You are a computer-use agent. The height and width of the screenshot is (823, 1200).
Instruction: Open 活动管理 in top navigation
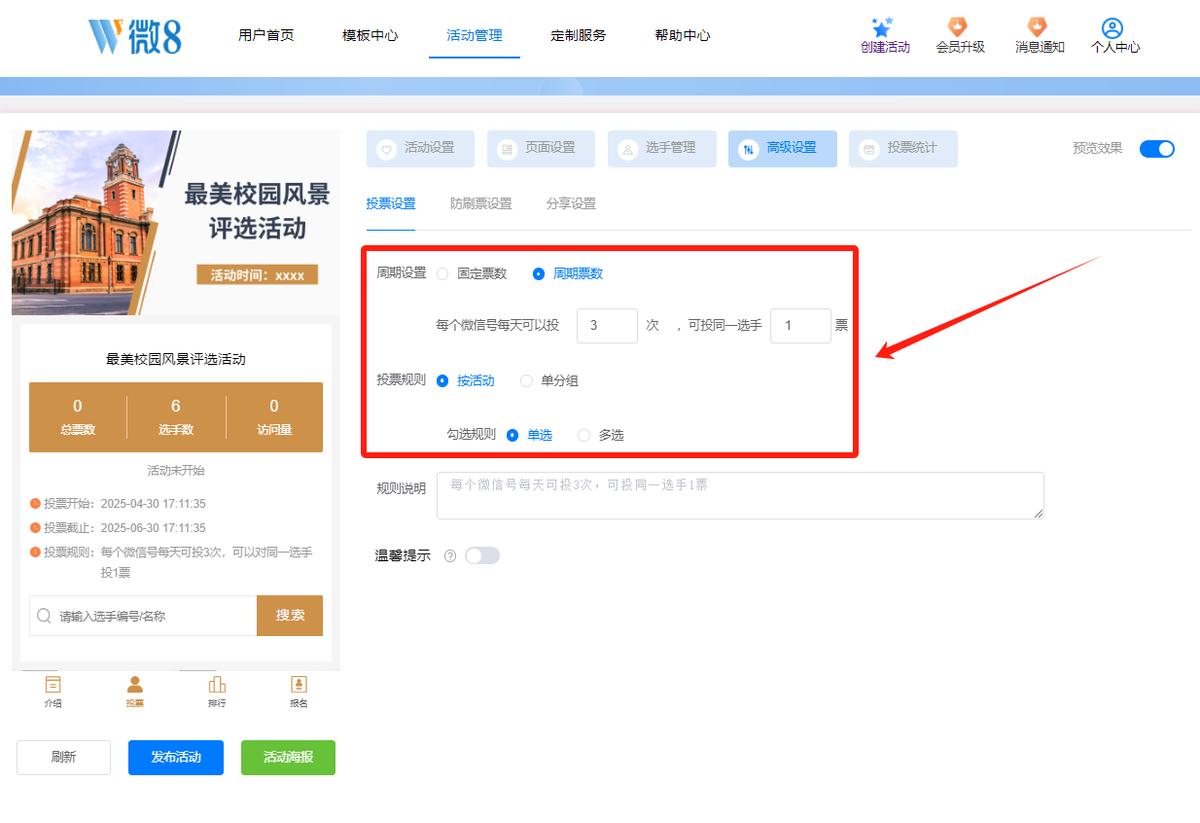pyautogui.click(x=474, y=35)
